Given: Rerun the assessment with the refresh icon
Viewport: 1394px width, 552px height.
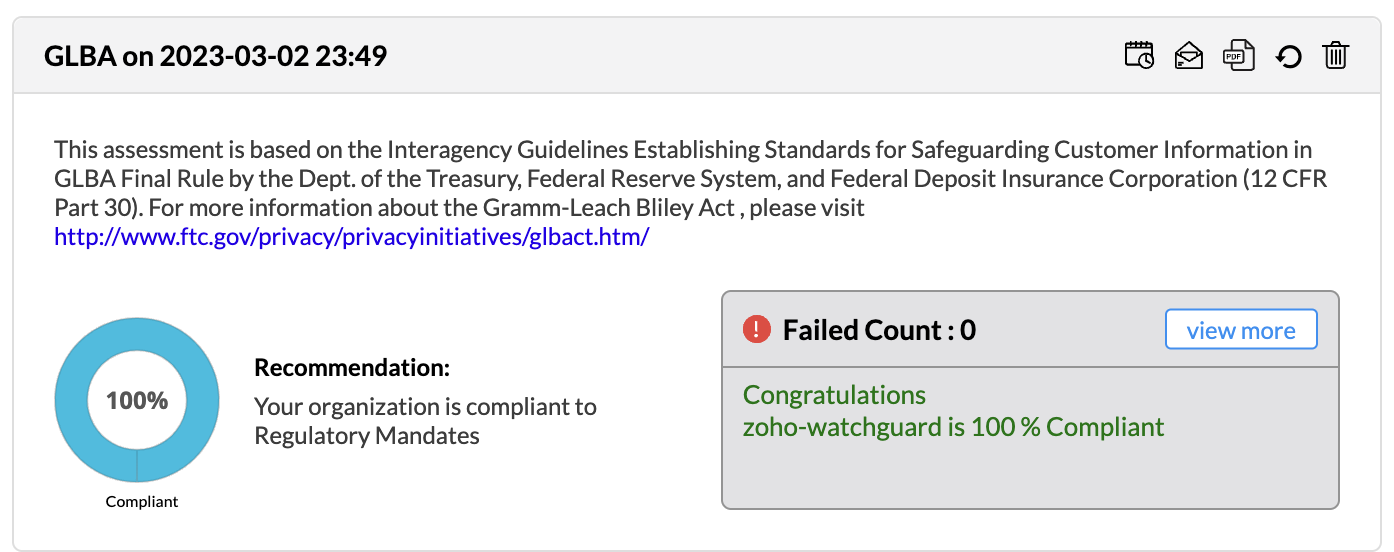Looking at the screenshot, I should tap(1289, 56).
